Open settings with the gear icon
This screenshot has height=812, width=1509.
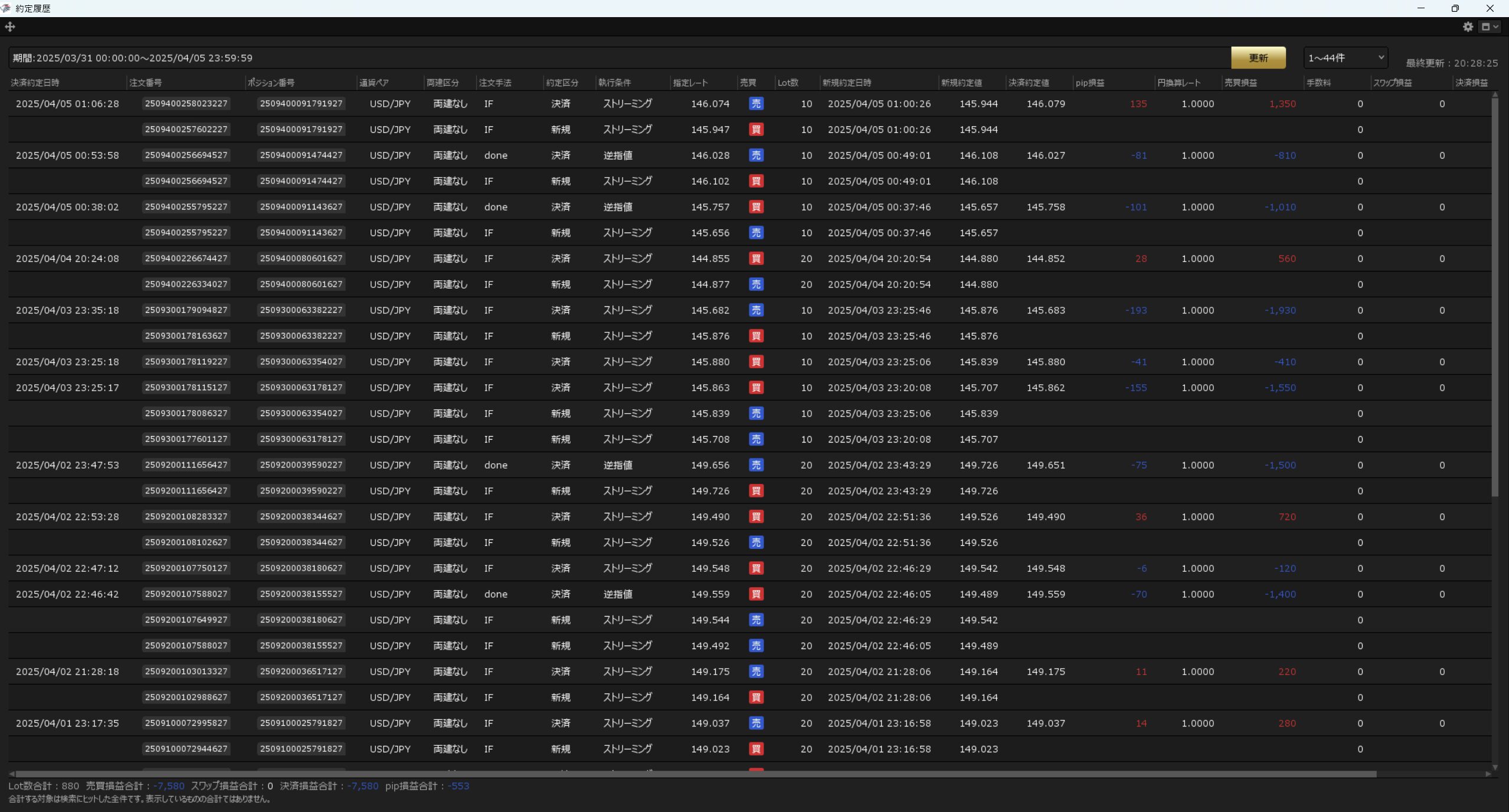click(x=1468, y=27)
